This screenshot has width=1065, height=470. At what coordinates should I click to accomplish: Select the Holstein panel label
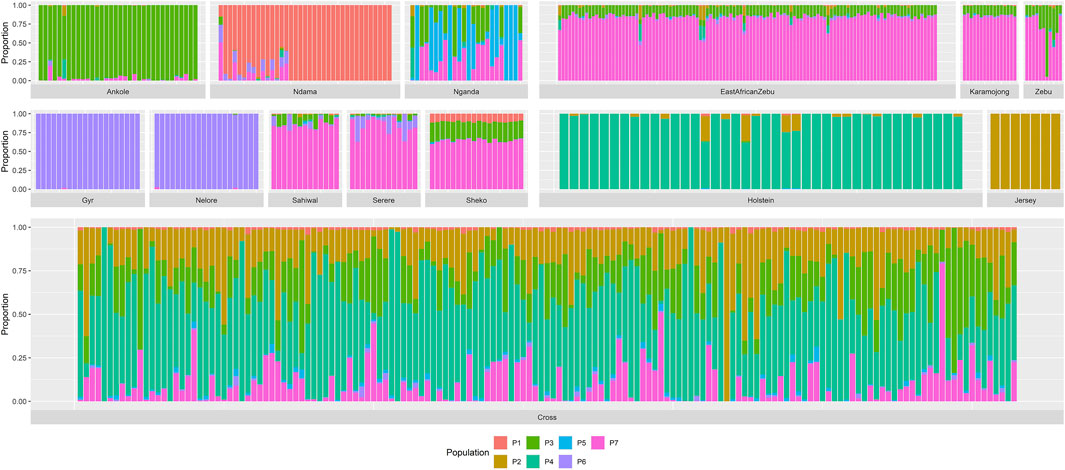coord(761,200)
